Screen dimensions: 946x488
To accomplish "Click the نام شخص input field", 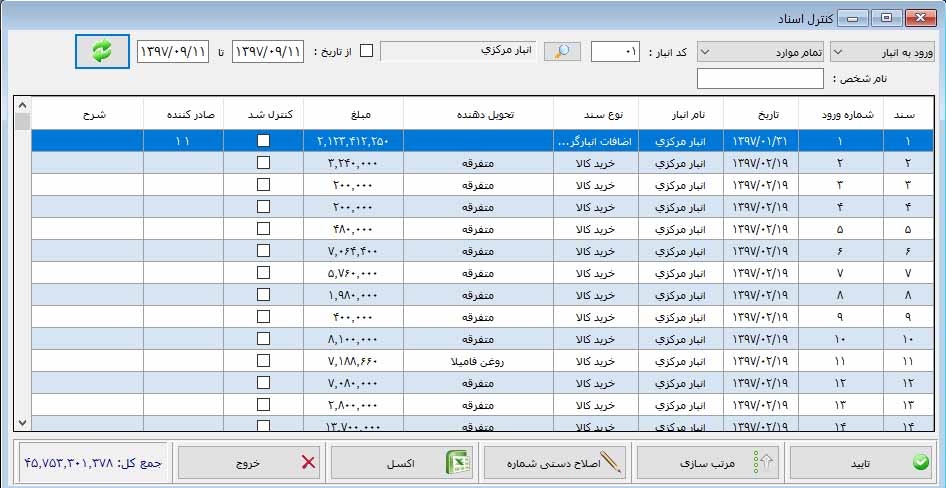I will click(760, 78).
